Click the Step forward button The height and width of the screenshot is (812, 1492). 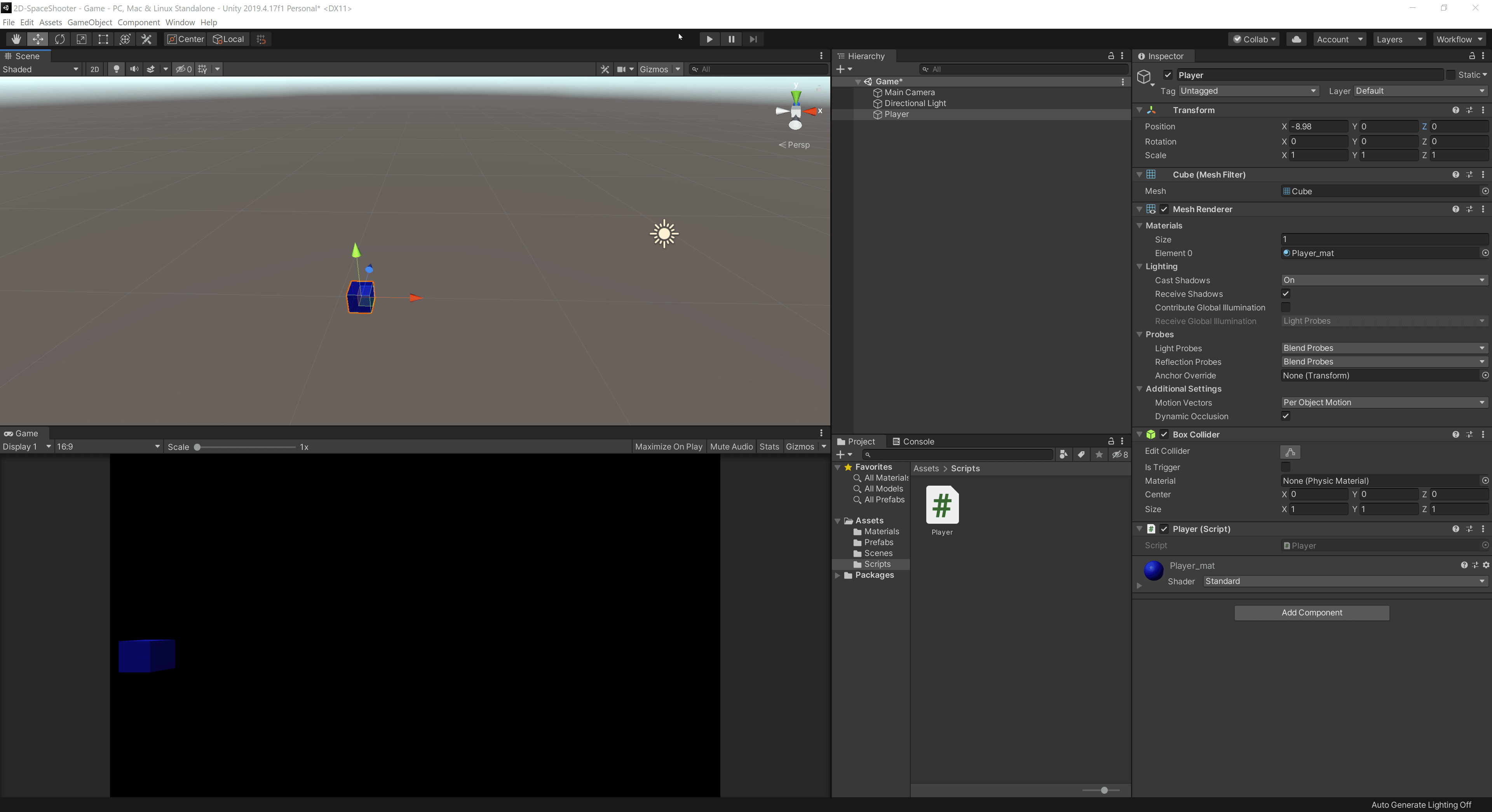tap(753, 39)
